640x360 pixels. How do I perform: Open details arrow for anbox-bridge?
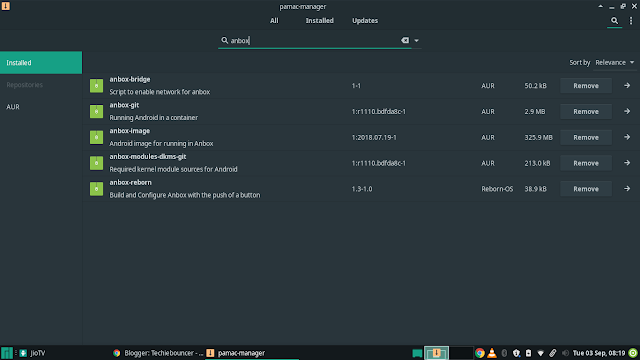coord(627,85)
